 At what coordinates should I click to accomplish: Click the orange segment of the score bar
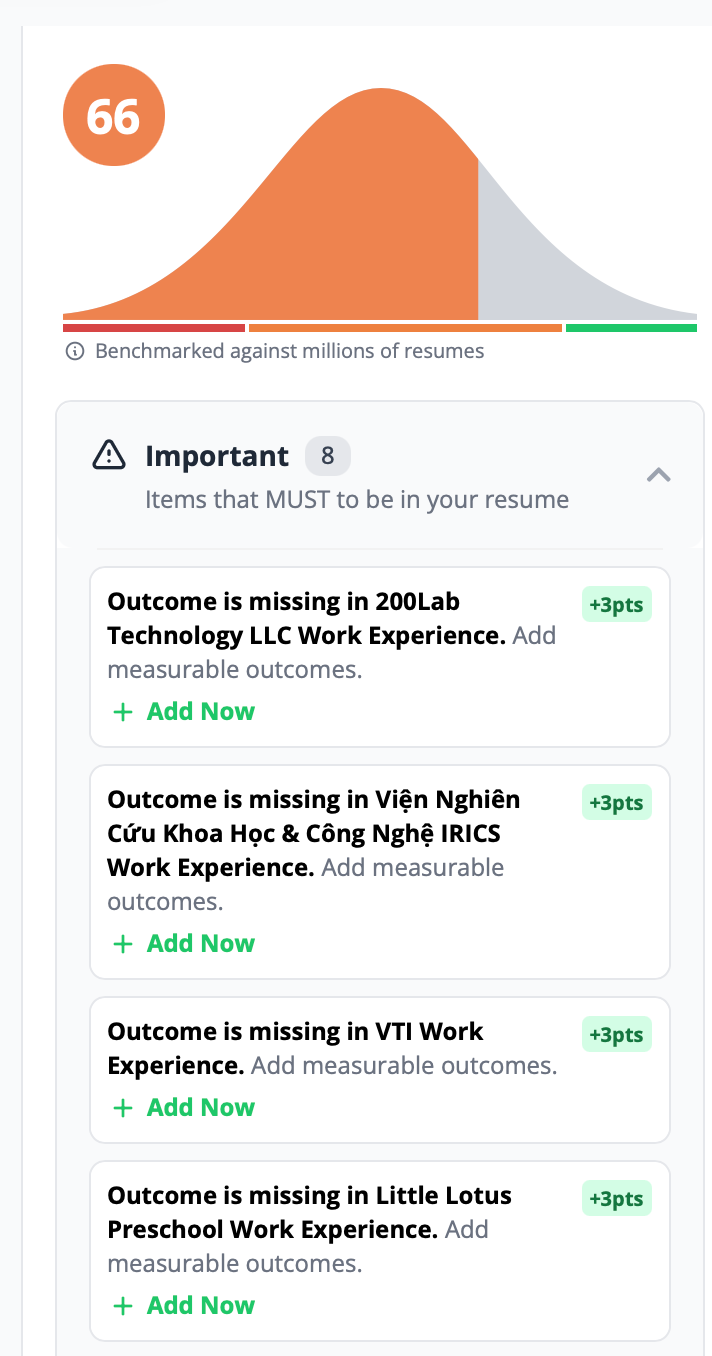click(x=405, y=328)
